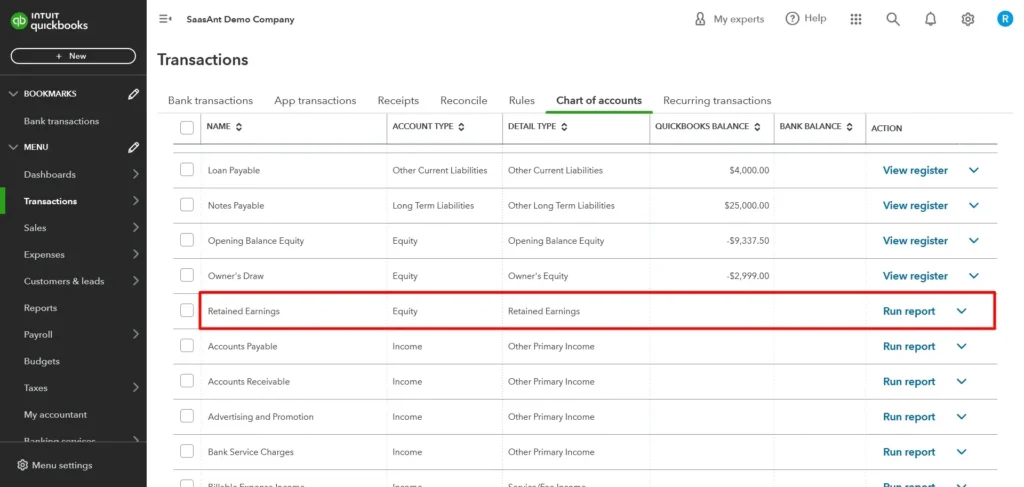This screenshot has height=487, width=1024.
Task: Open the user profile avatar R
Action: point(1005,19)
